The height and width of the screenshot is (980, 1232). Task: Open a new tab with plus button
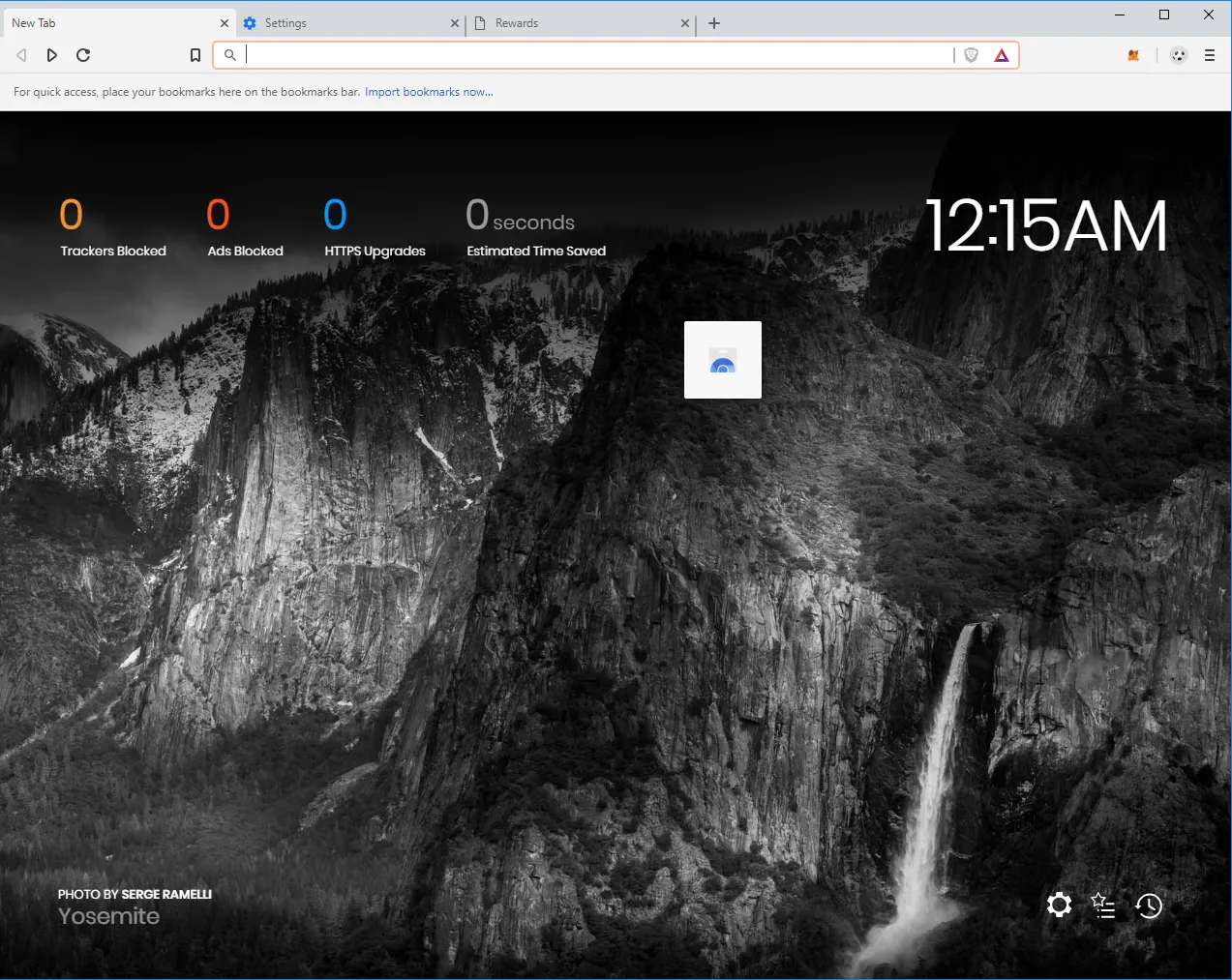tap(714, 23)
